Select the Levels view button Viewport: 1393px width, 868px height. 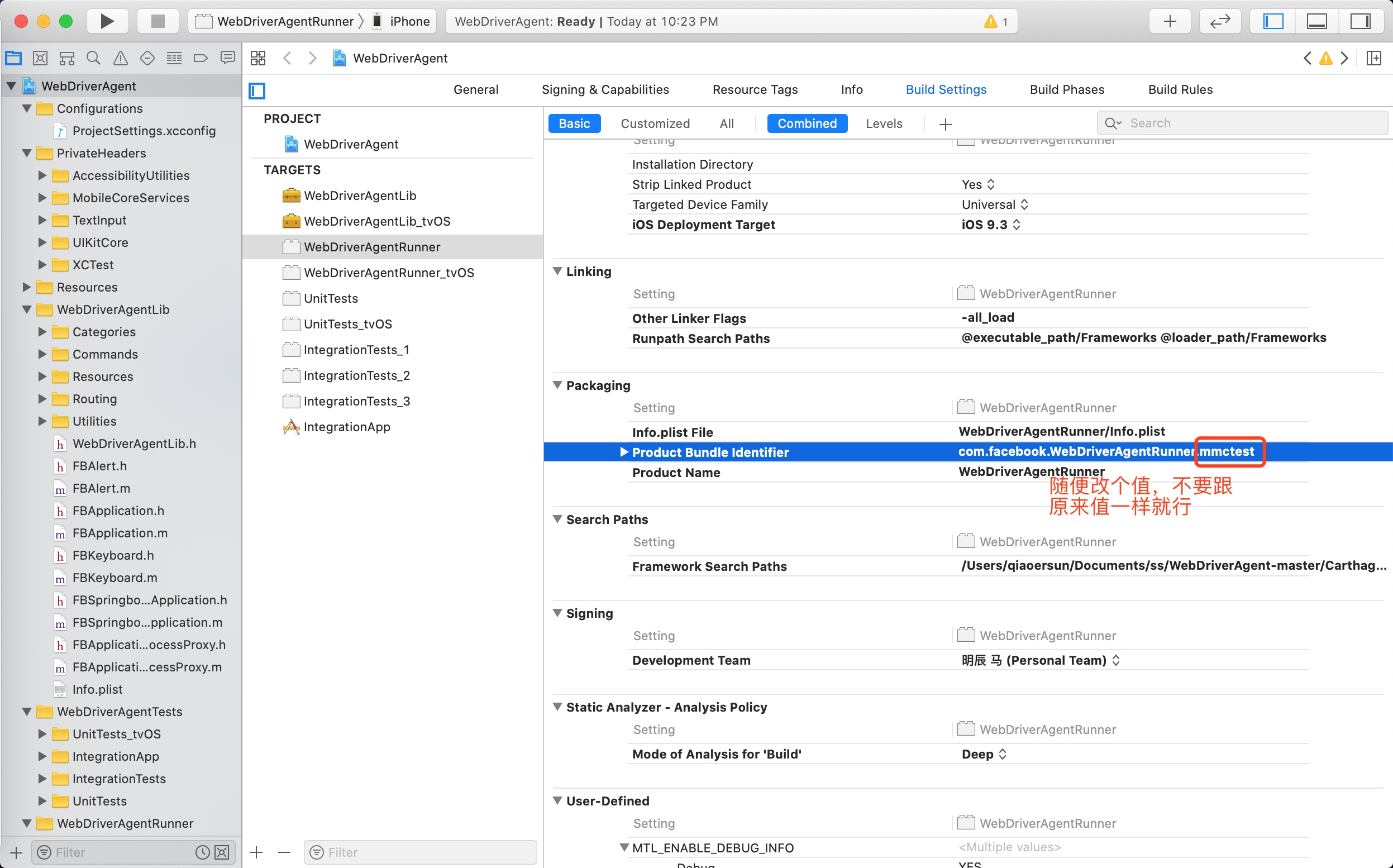(883, 123)
